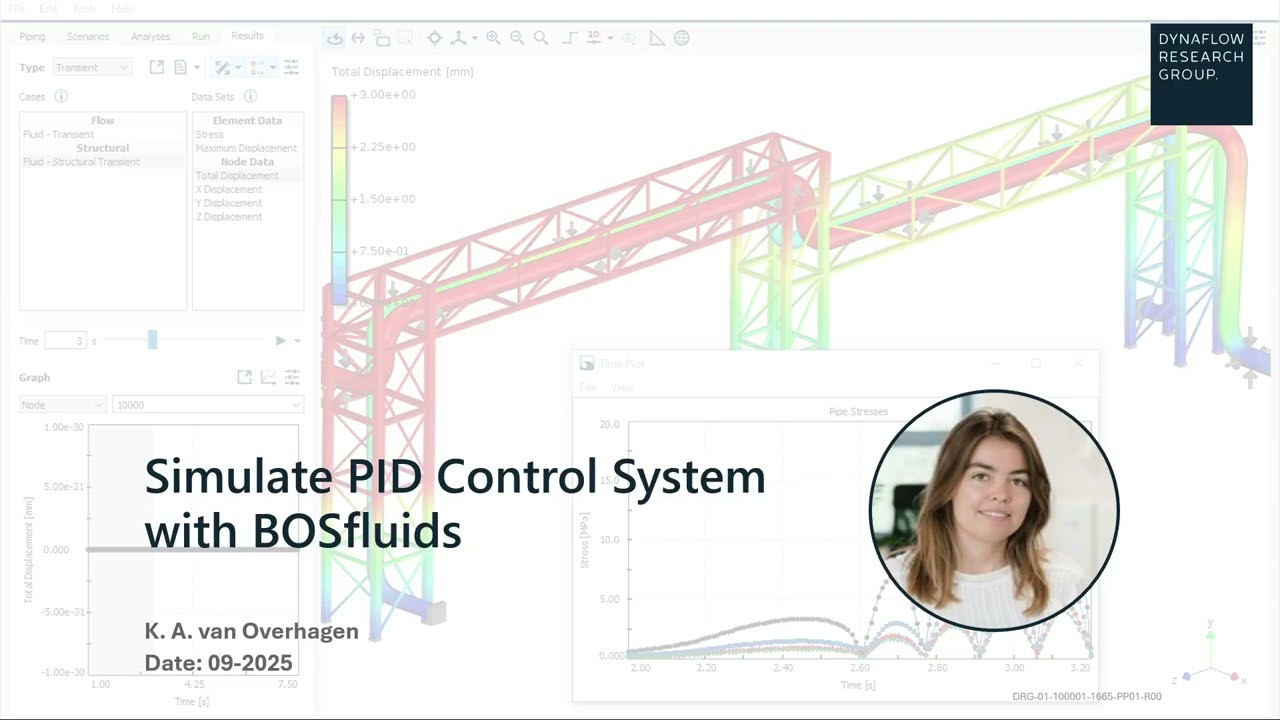The image size is (1280, 720).
Task: Open the Tools menu
Action: point(84,9)
